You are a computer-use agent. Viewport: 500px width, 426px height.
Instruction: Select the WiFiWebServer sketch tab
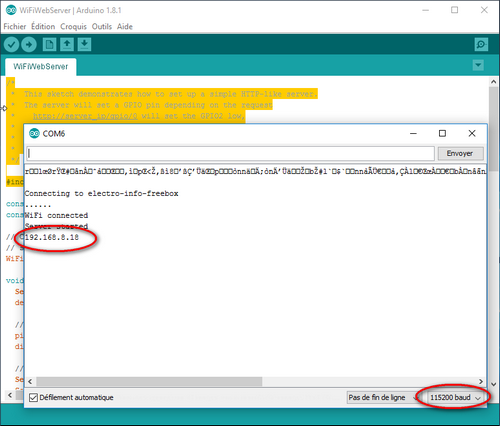(41, 66)
